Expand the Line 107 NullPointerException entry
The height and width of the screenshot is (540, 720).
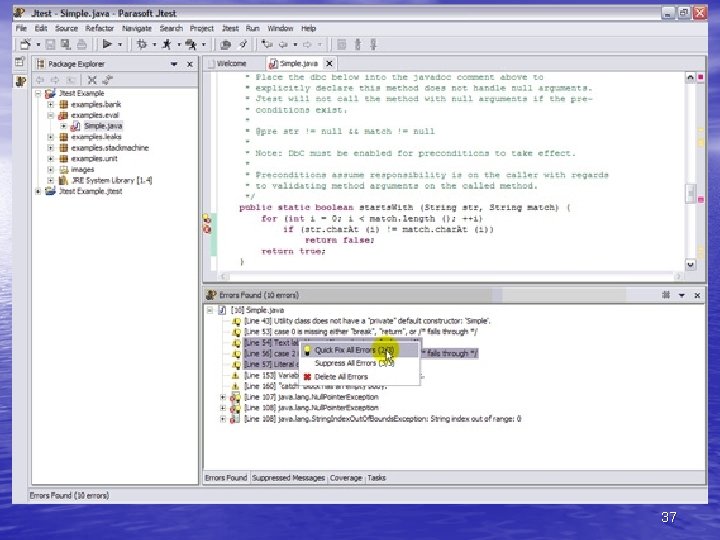(223, 397)
